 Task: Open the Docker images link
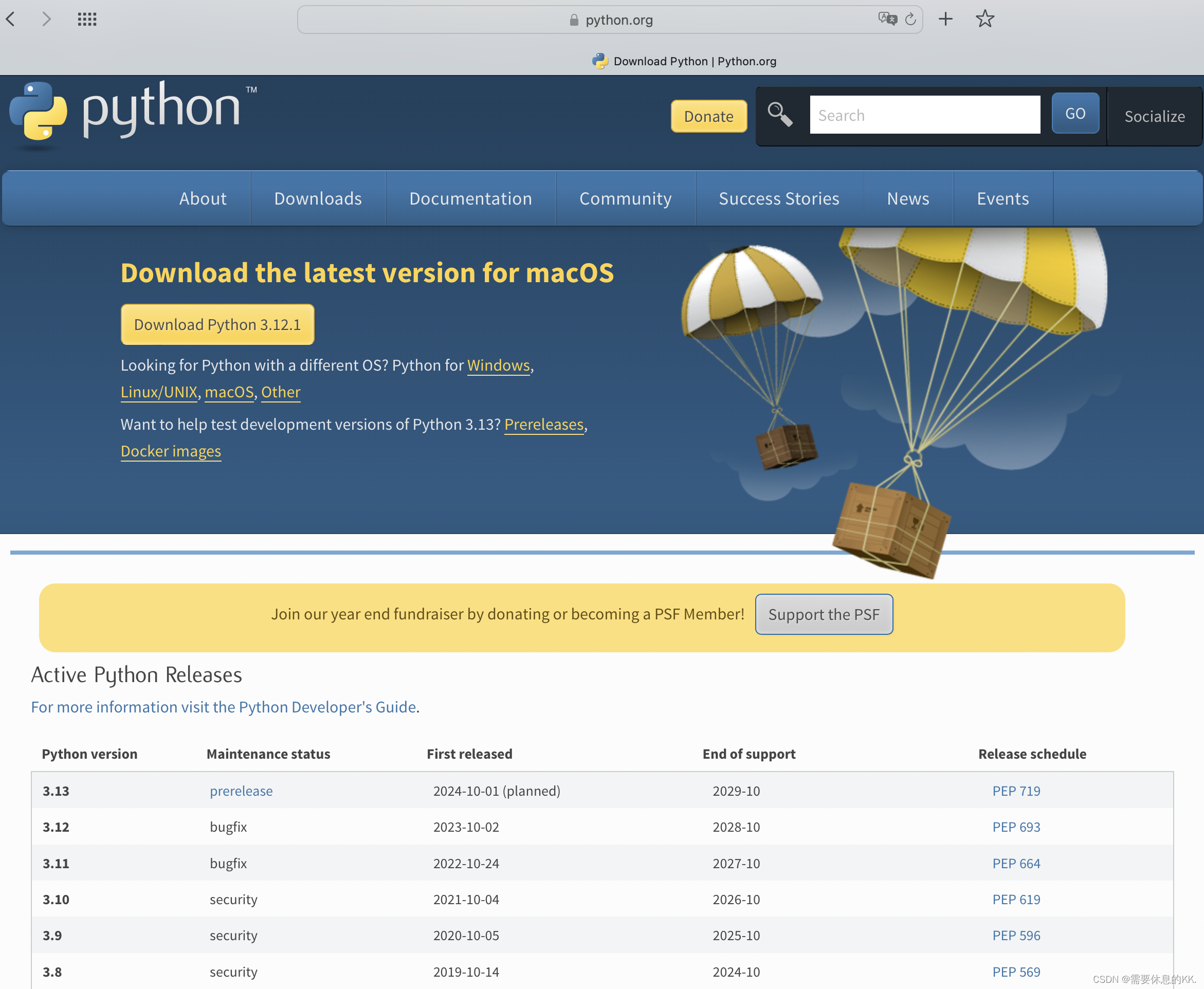click(171, 451)
